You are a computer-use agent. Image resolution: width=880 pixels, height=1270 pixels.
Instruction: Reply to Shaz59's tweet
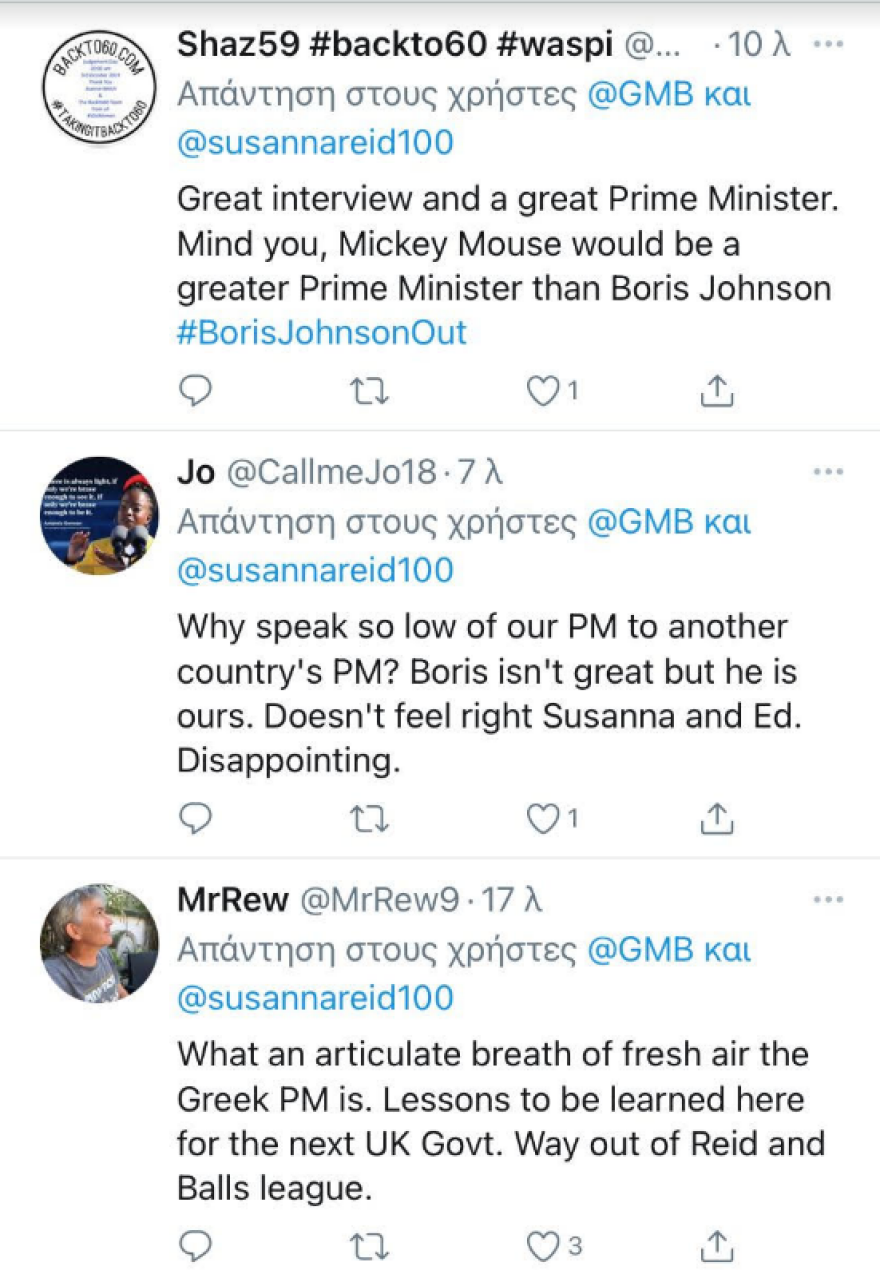click(195, 392)
